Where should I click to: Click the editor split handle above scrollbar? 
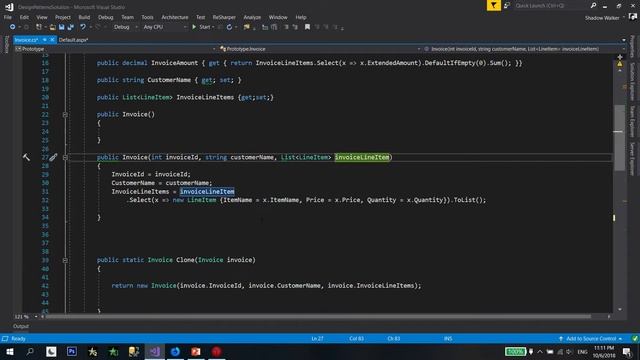620,57
